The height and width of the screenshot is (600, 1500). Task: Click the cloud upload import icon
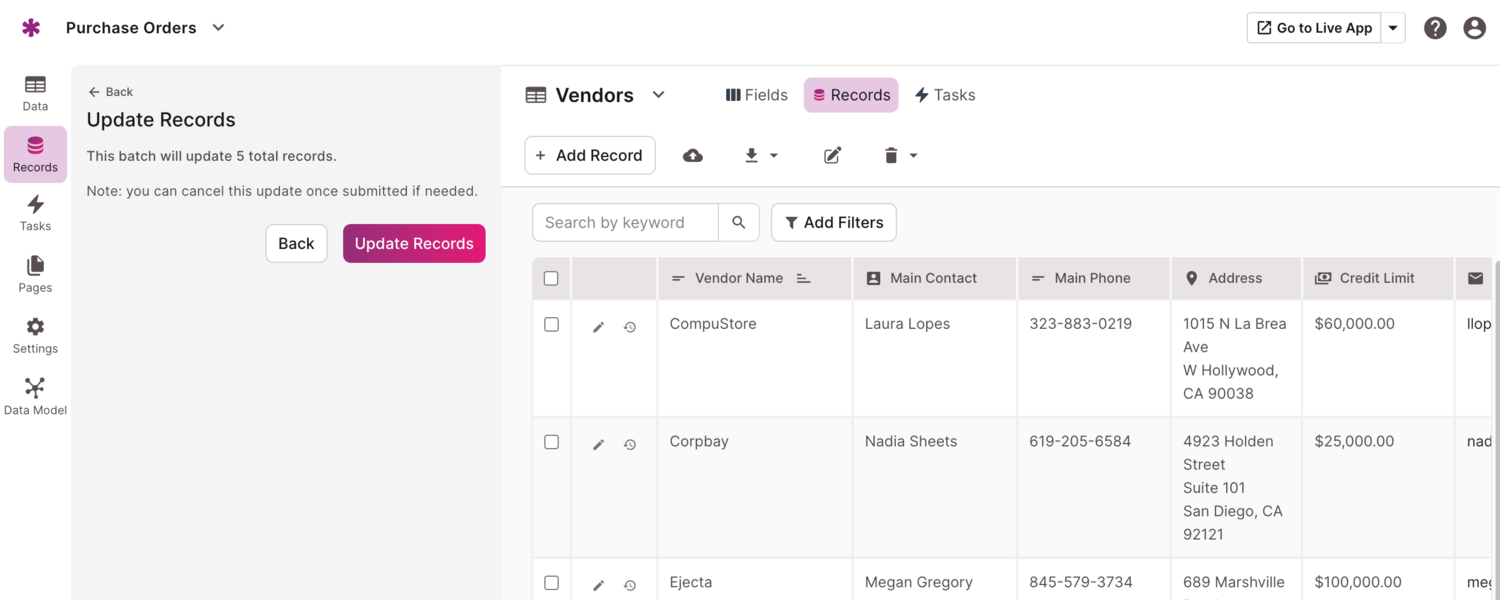coord(692,156)
